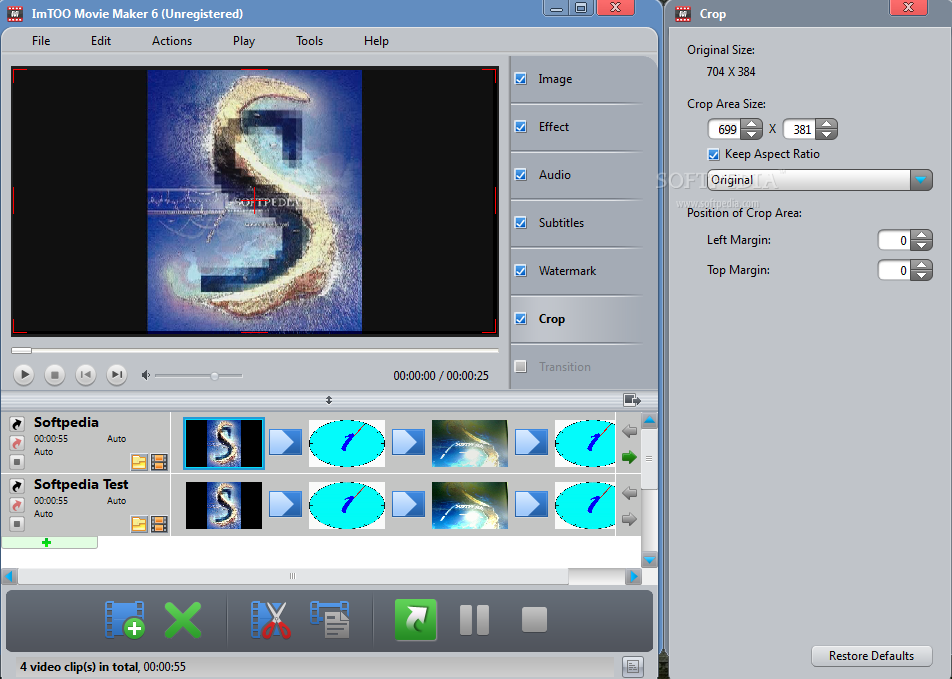The height and width of the screenshot is (679, 952).
Task: Jump to next frame button
Action: [117, 375]
